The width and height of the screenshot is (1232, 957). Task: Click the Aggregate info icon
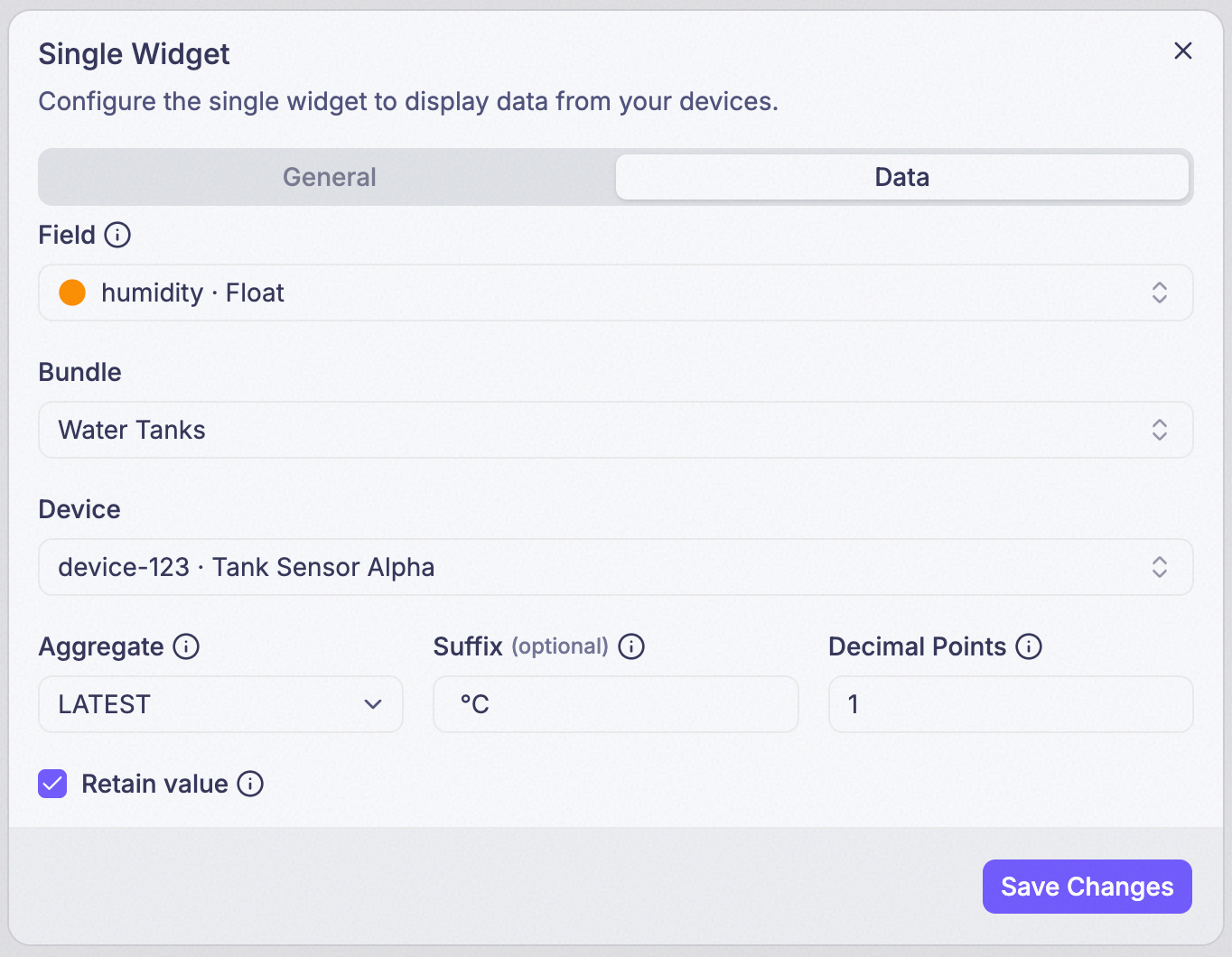[x=186, y=646]
